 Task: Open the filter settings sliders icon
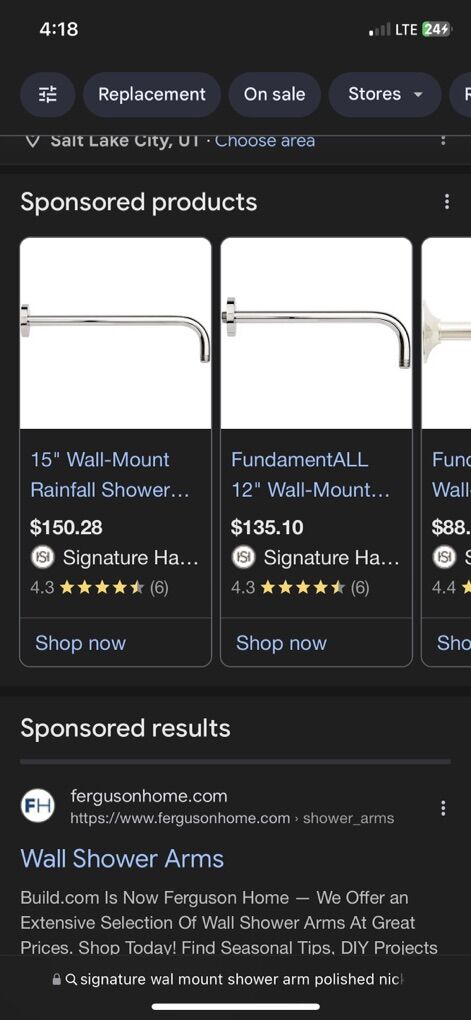coord(47,95)
